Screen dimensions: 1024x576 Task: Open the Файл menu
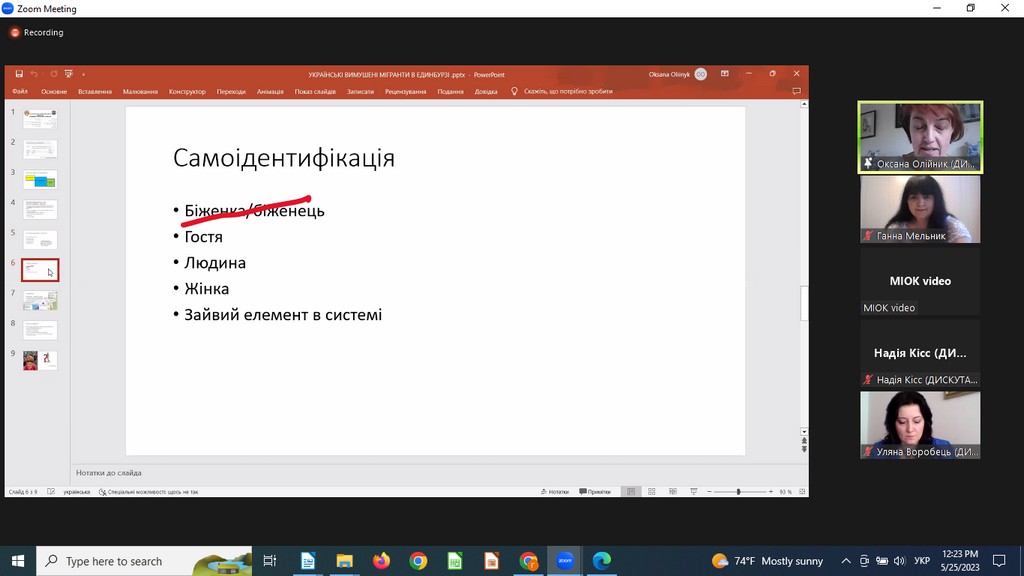pos(20,91)
